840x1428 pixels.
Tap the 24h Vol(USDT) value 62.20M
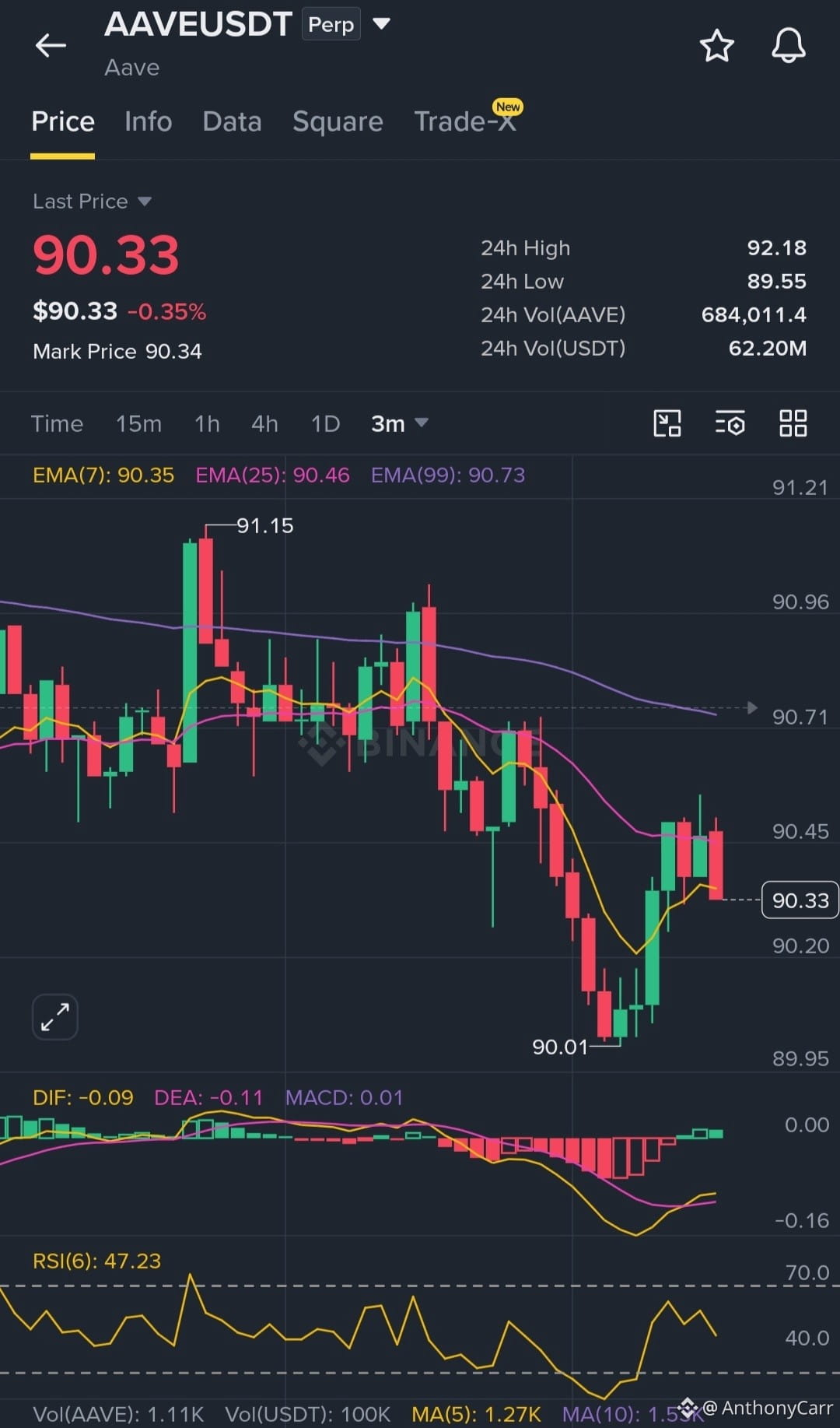tap(767, 349)
